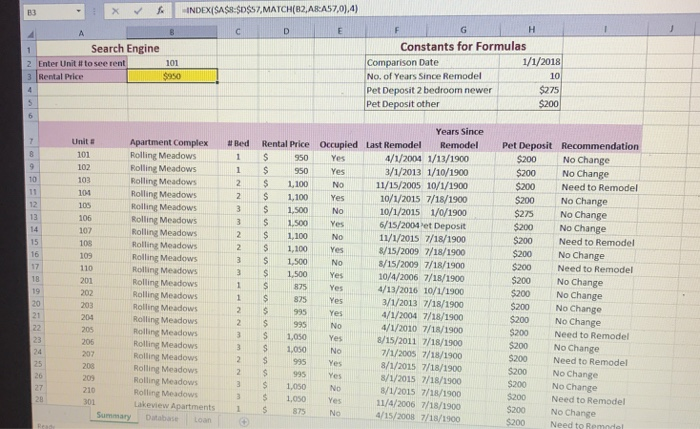
Task: Select column G header
Action: click(x=463, y=29)
